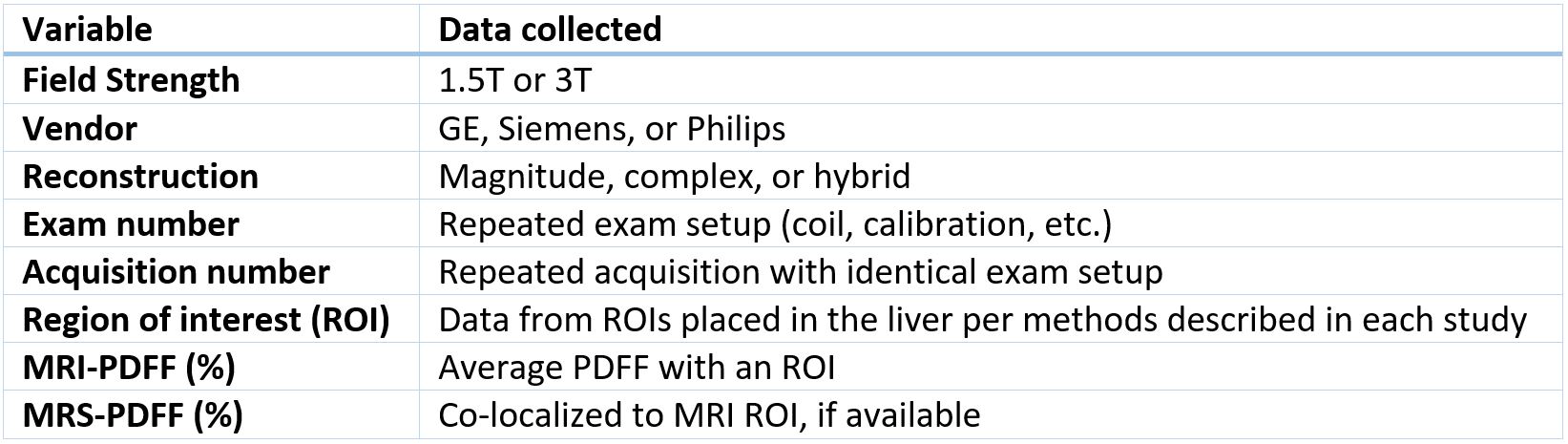Click the "Exam number" row label
1568x444 pixels.
(x=131, y=224)
